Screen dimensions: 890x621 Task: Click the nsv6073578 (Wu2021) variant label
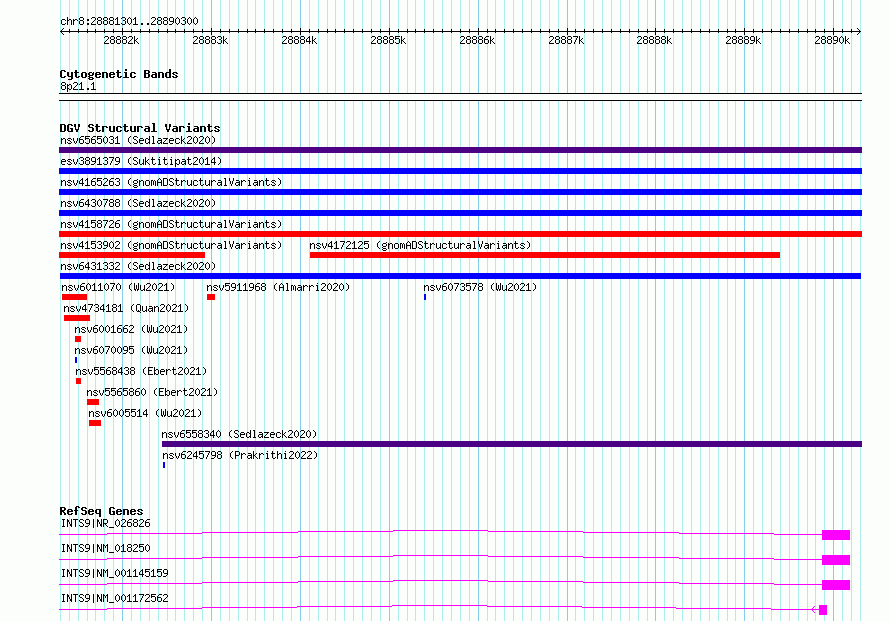pyautogui.click(x=480, y=287)
